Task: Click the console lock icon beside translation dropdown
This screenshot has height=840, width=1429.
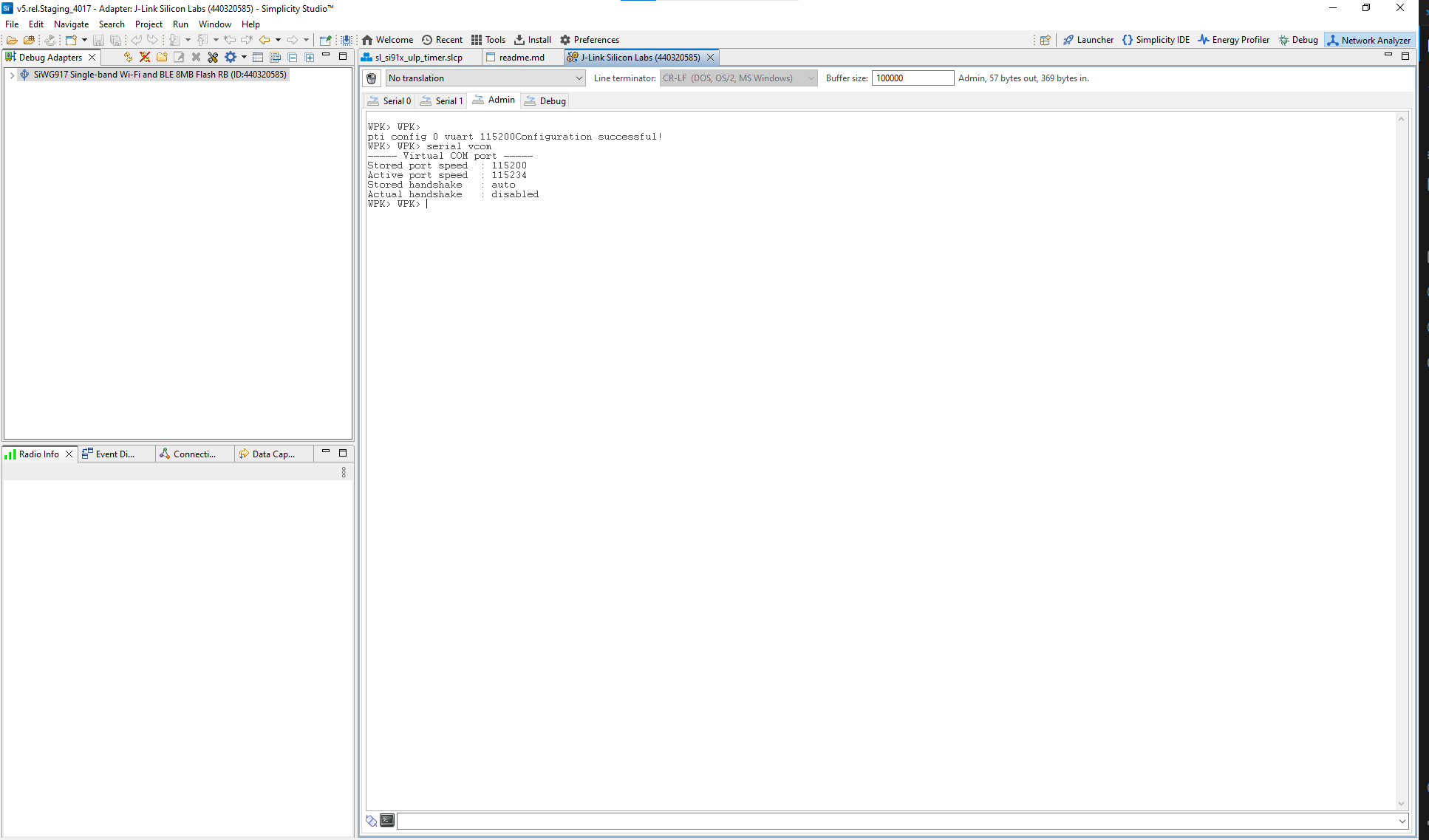Action: (x=372, y=78)
